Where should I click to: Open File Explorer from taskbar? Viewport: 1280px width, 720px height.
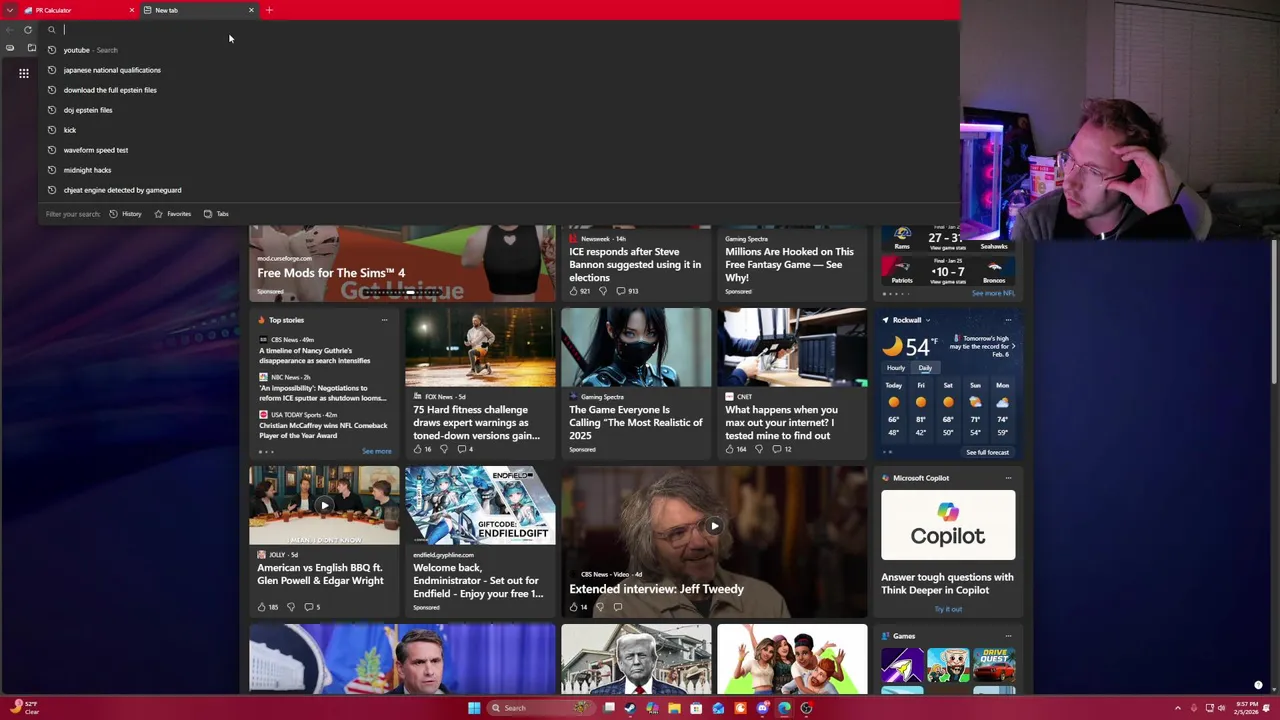tap(674, 708)
